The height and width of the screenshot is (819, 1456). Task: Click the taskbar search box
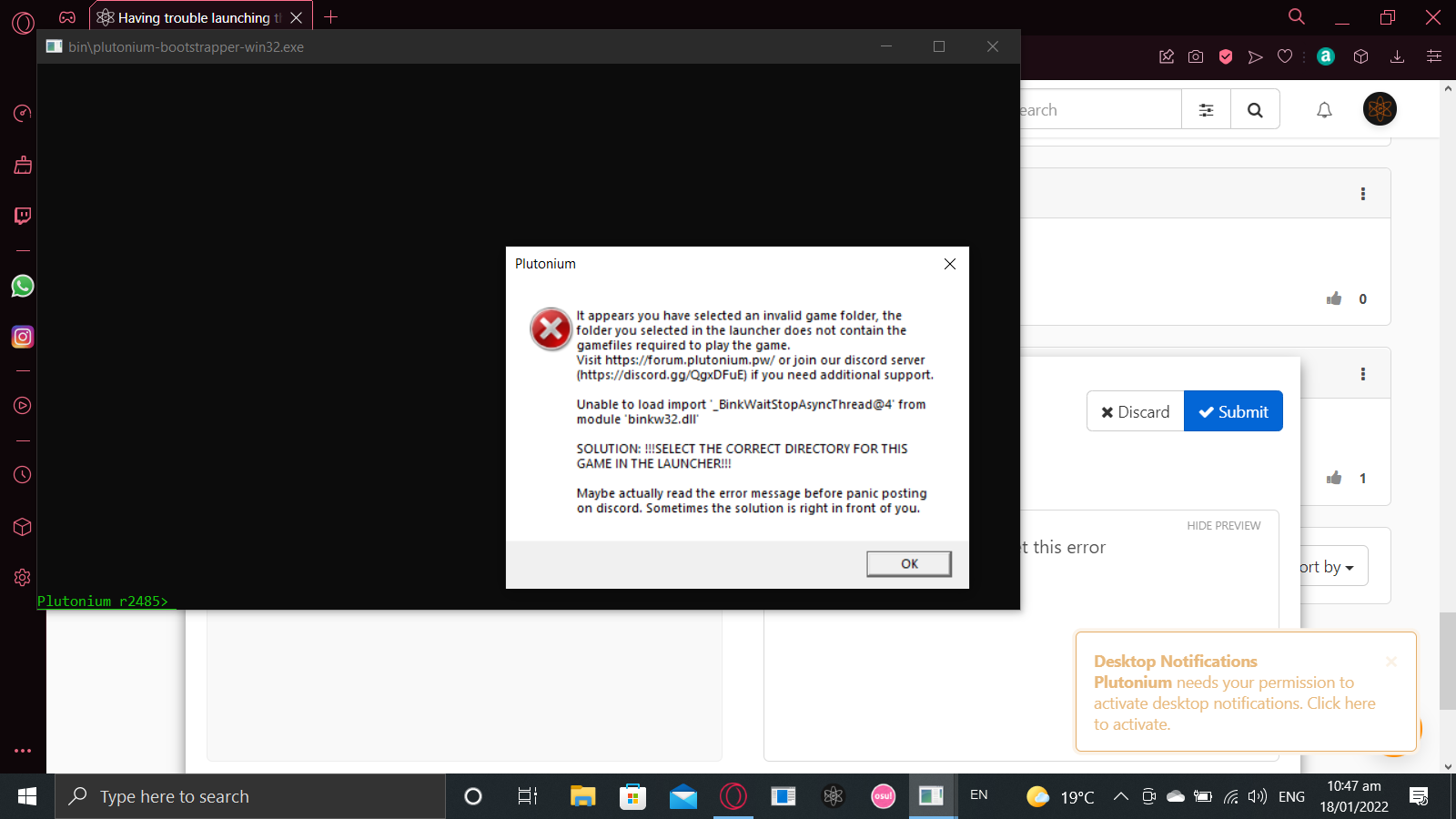pyautogui.click(x=250, y=796)
